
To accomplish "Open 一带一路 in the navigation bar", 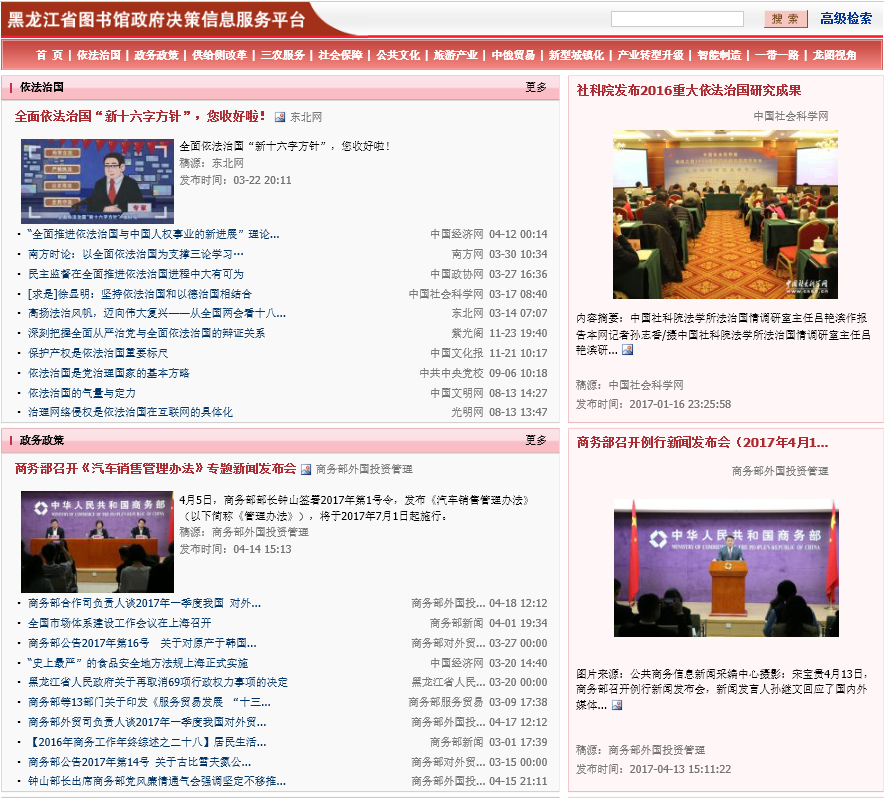I will 777,55.
